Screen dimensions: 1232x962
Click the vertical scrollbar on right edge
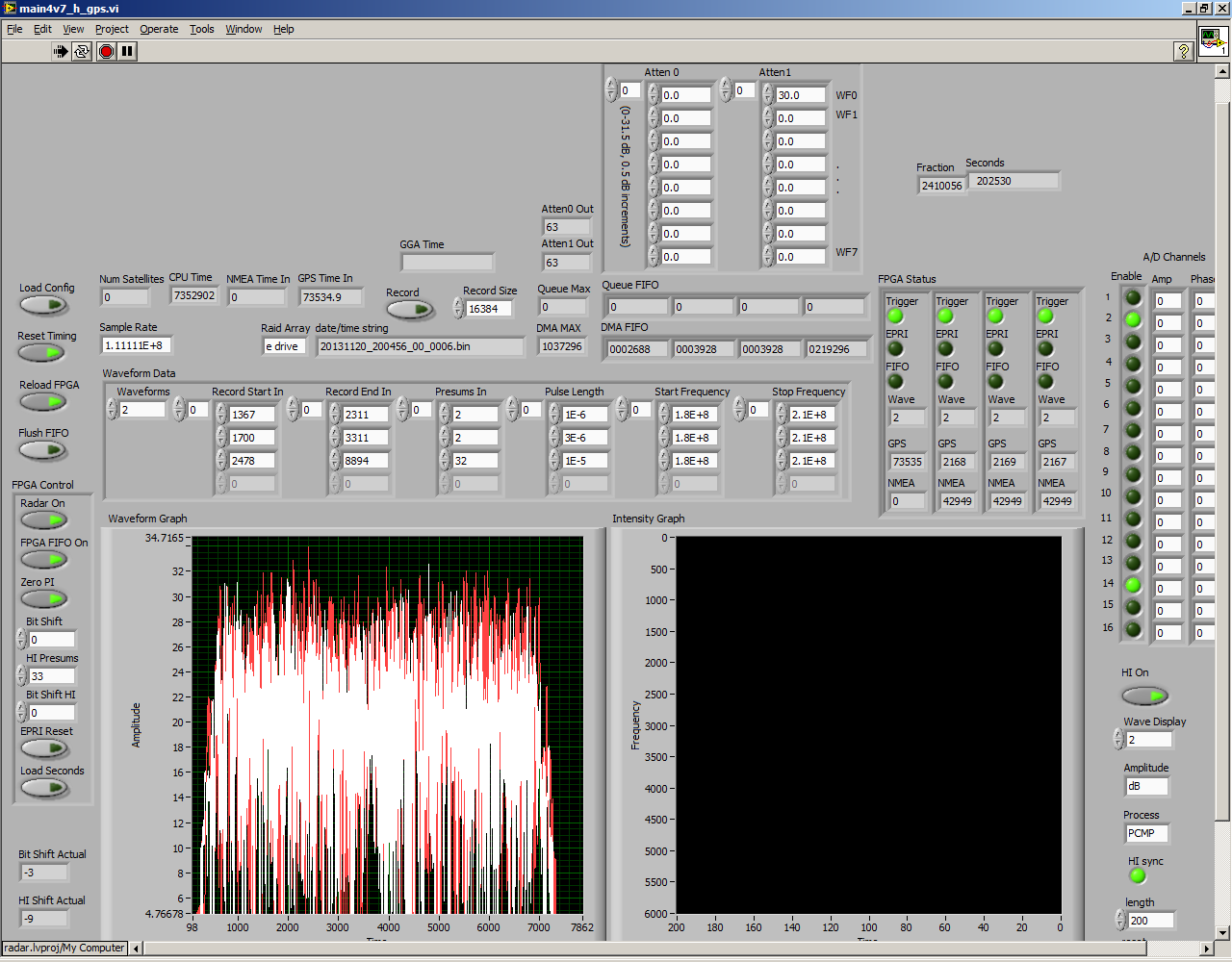1222,462
